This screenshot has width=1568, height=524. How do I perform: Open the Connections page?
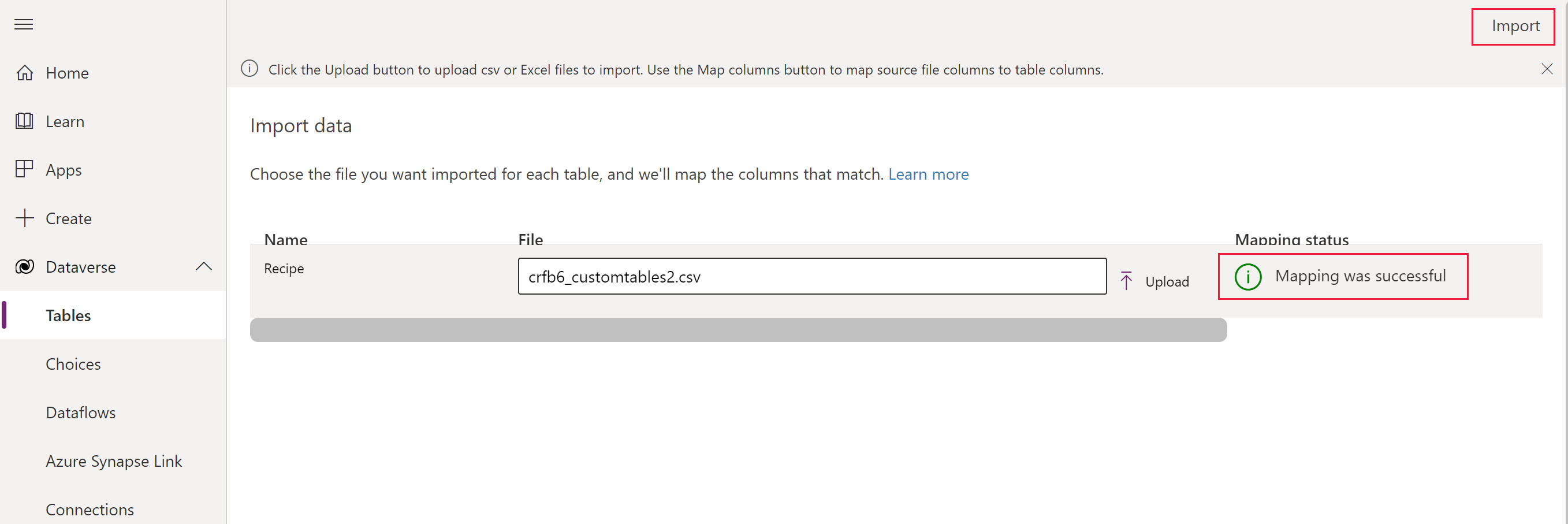point(90,510)
